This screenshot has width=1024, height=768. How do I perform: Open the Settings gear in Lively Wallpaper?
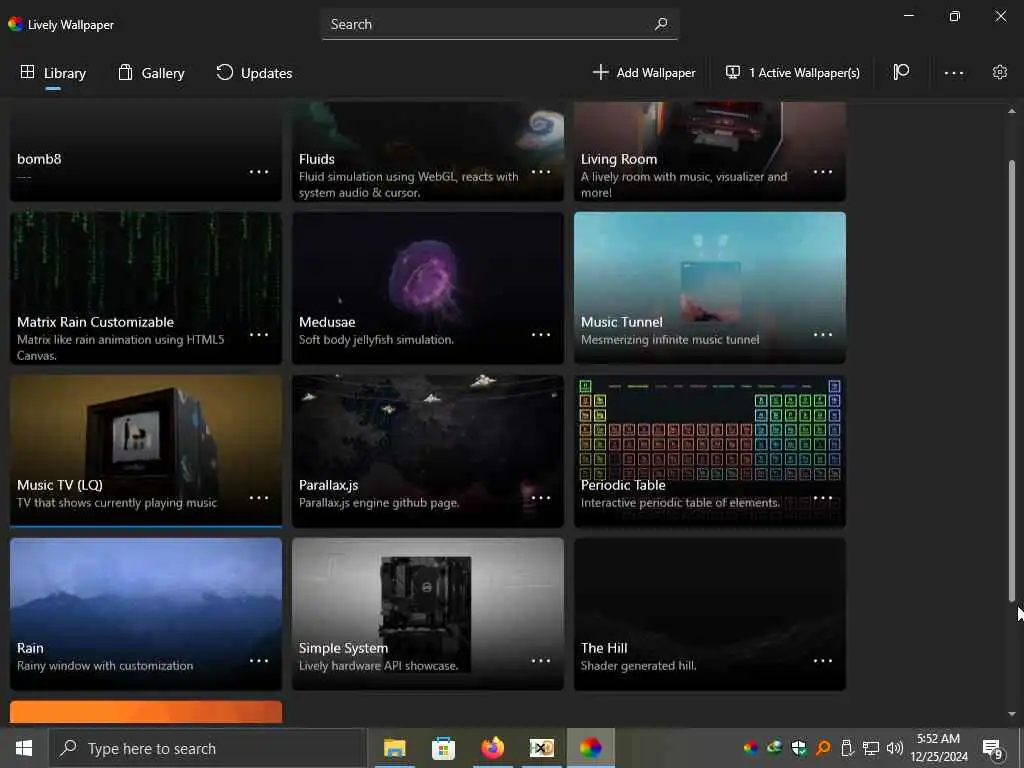pyautogui.click(x=999, y=72)
